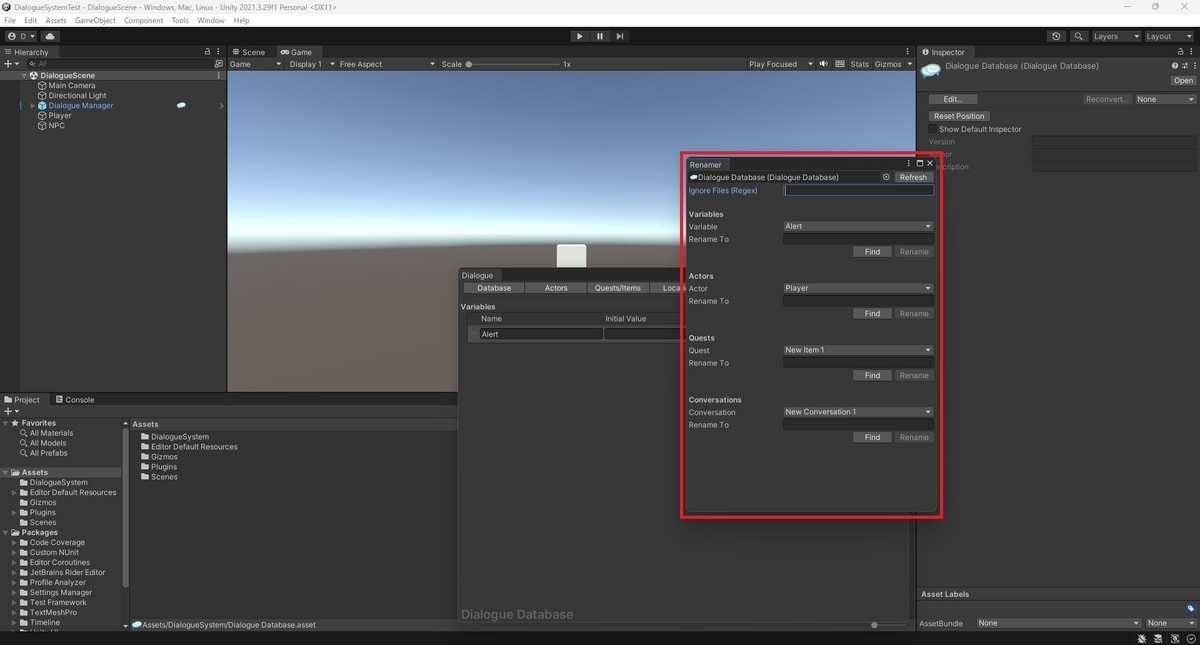The width and height of the screenshot is (1200, 645).
Task: Click the Reset Position button
Action: pyautogui.click(x=959, y=116)
